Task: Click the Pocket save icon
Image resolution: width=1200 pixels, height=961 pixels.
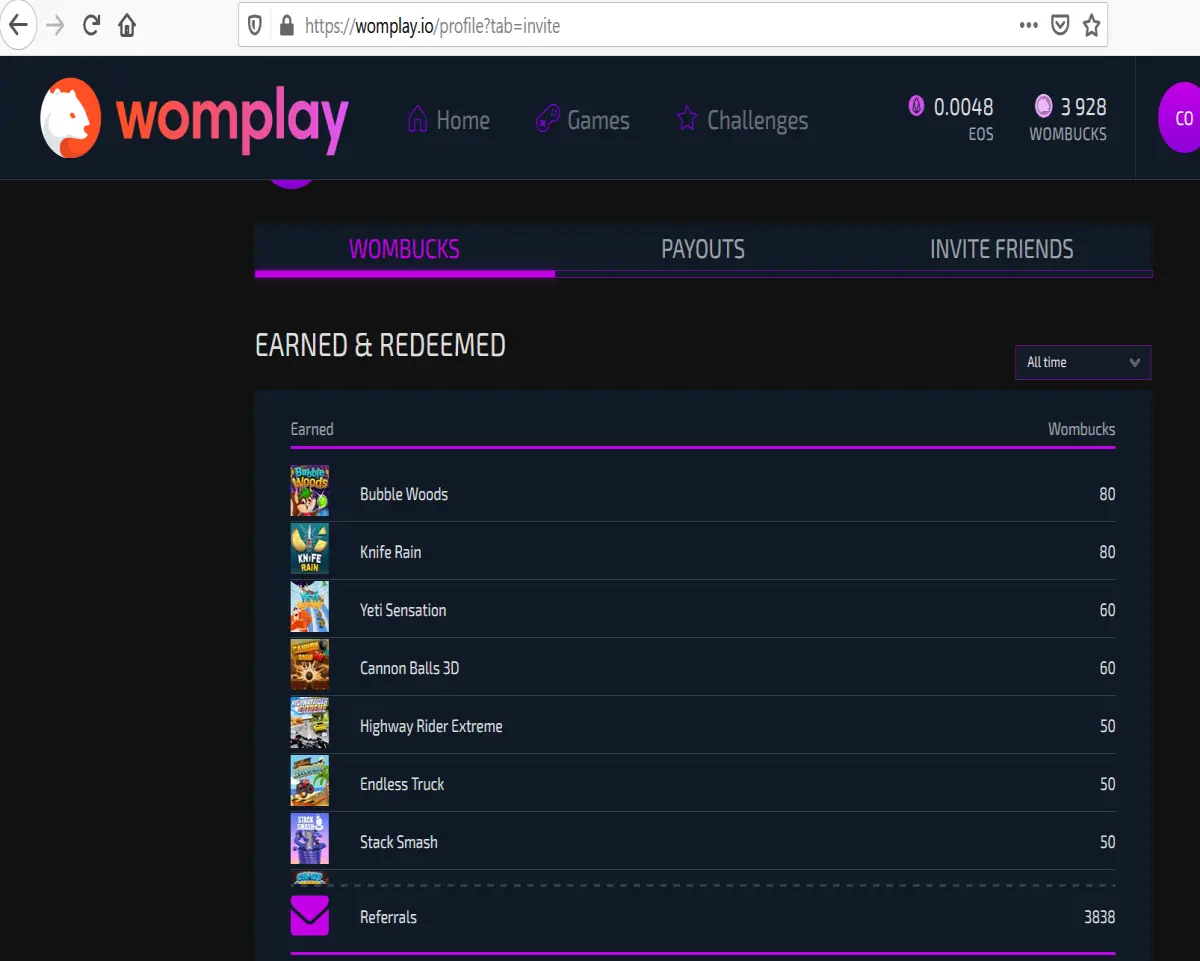Action: [x=1060, y=26]
